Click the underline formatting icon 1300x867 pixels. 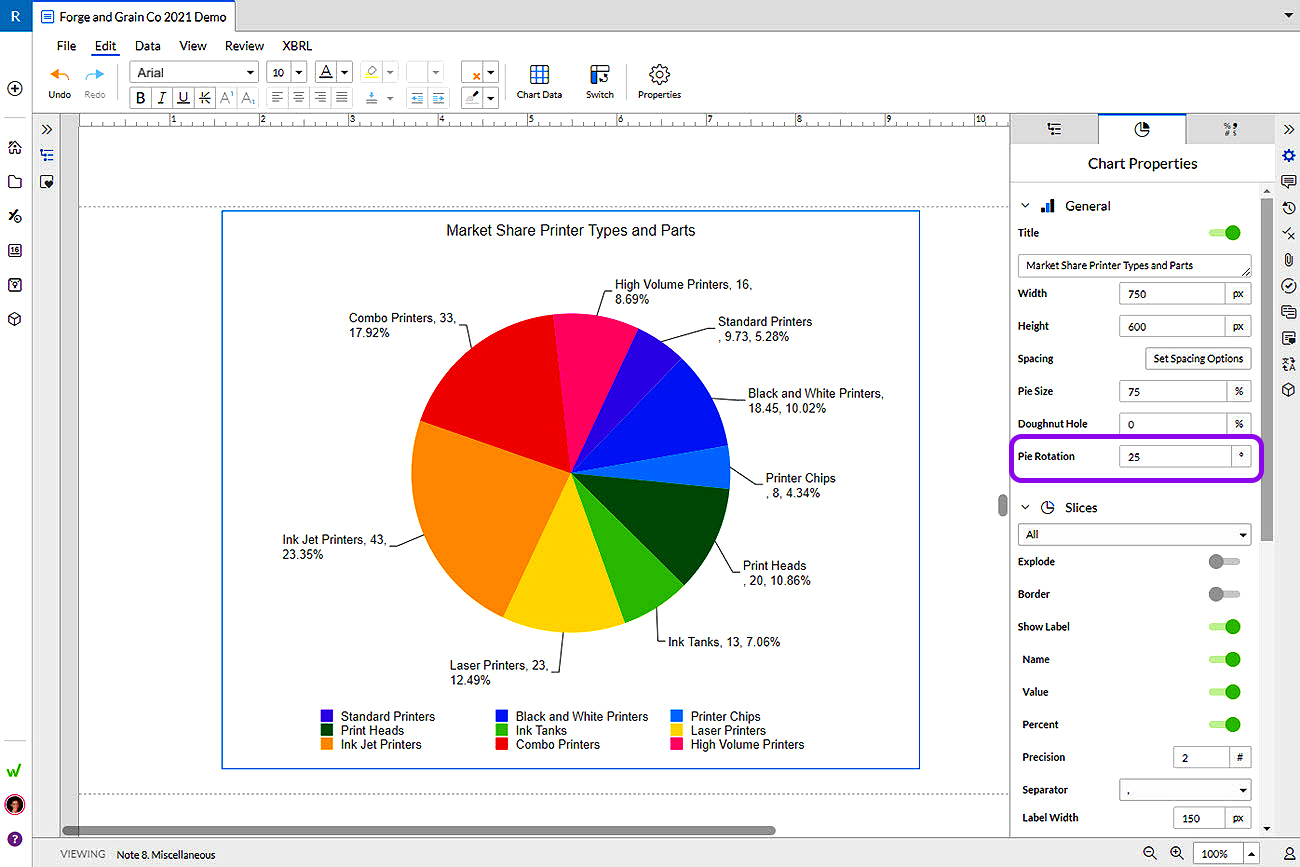coord(183,98)
